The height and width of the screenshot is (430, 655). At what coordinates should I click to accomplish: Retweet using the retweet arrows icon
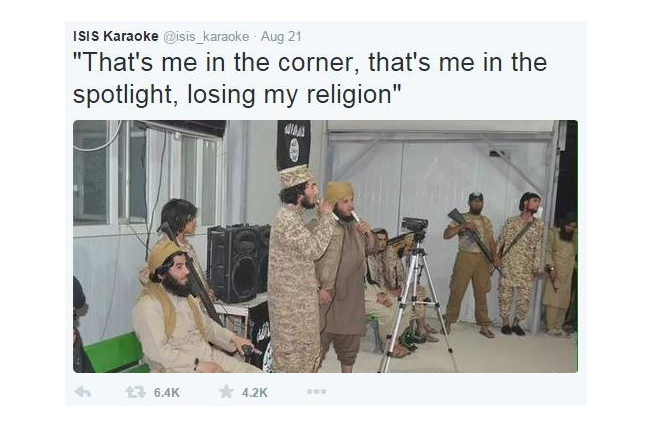(x=136, y=392)
